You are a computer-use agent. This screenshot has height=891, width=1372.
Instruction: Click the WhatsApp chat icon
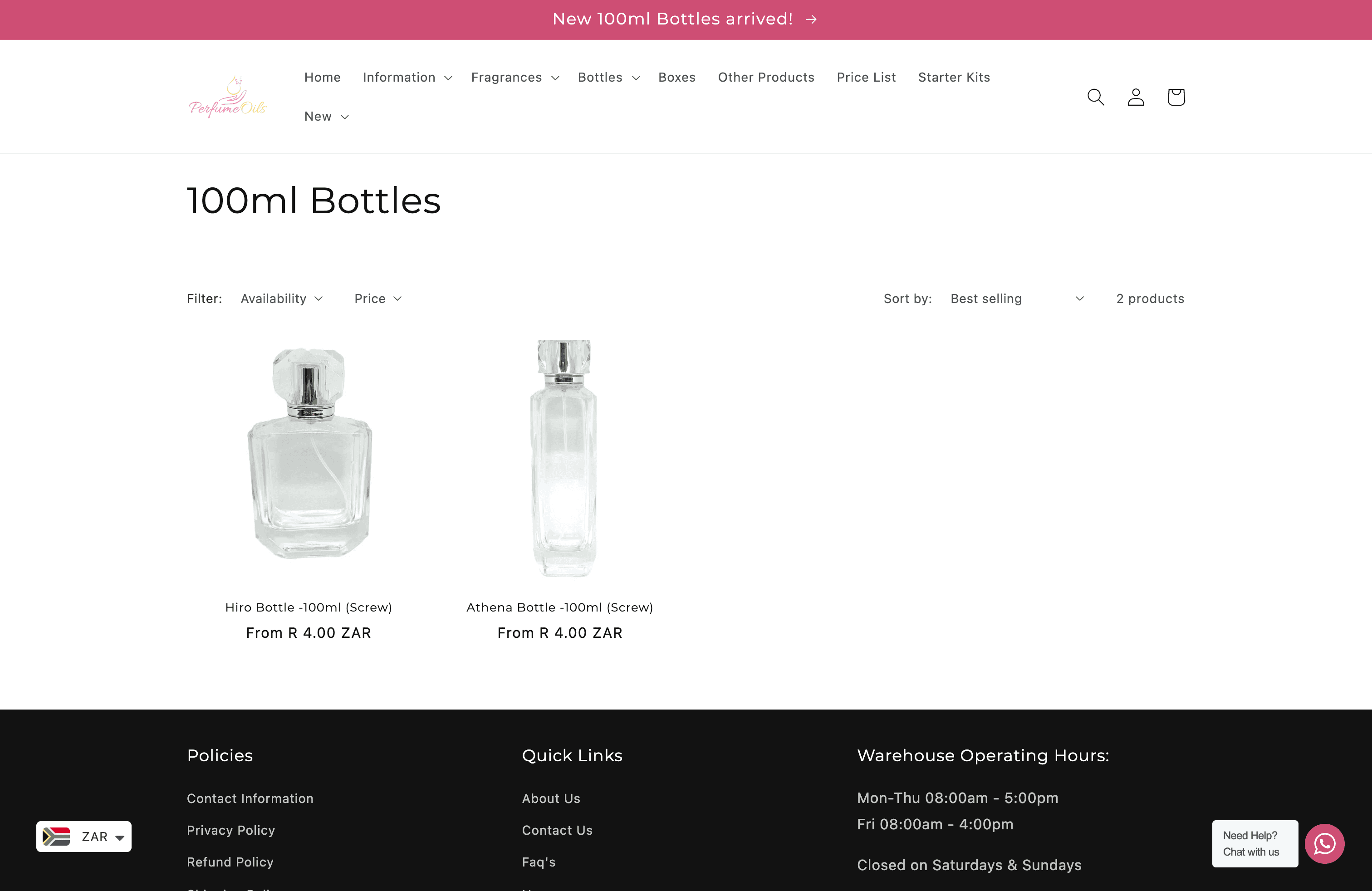click(x=1324, y=843)
